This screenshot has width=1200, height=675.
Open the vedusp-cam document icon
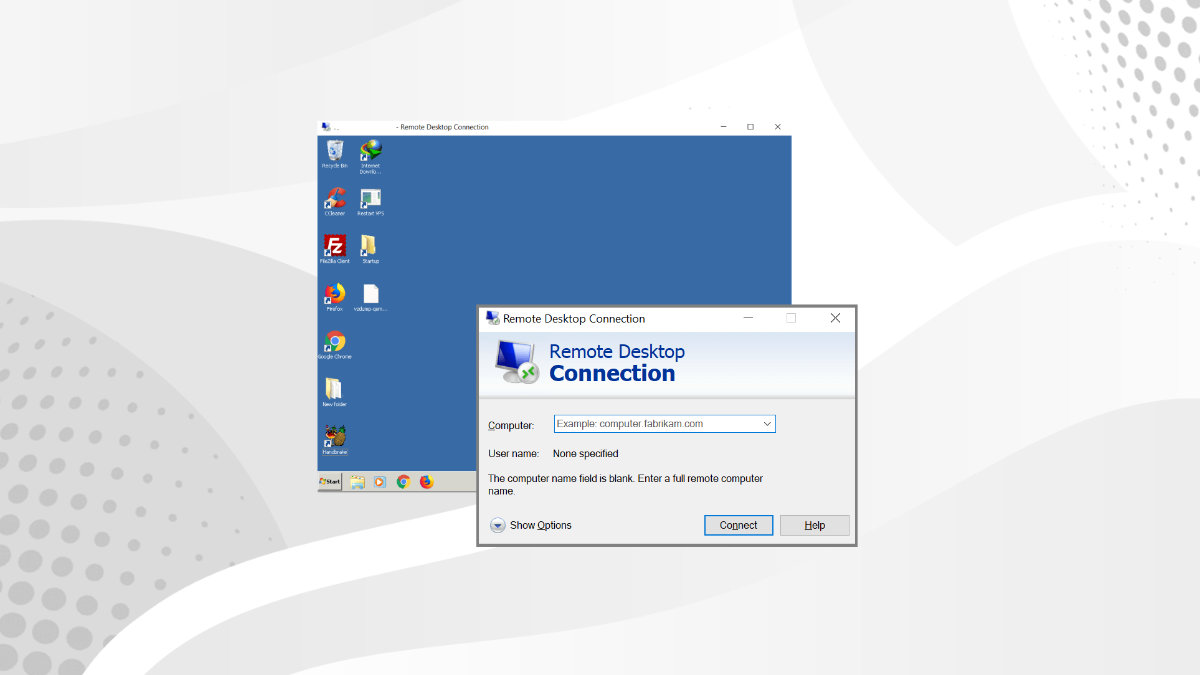[x=370, y=294]
